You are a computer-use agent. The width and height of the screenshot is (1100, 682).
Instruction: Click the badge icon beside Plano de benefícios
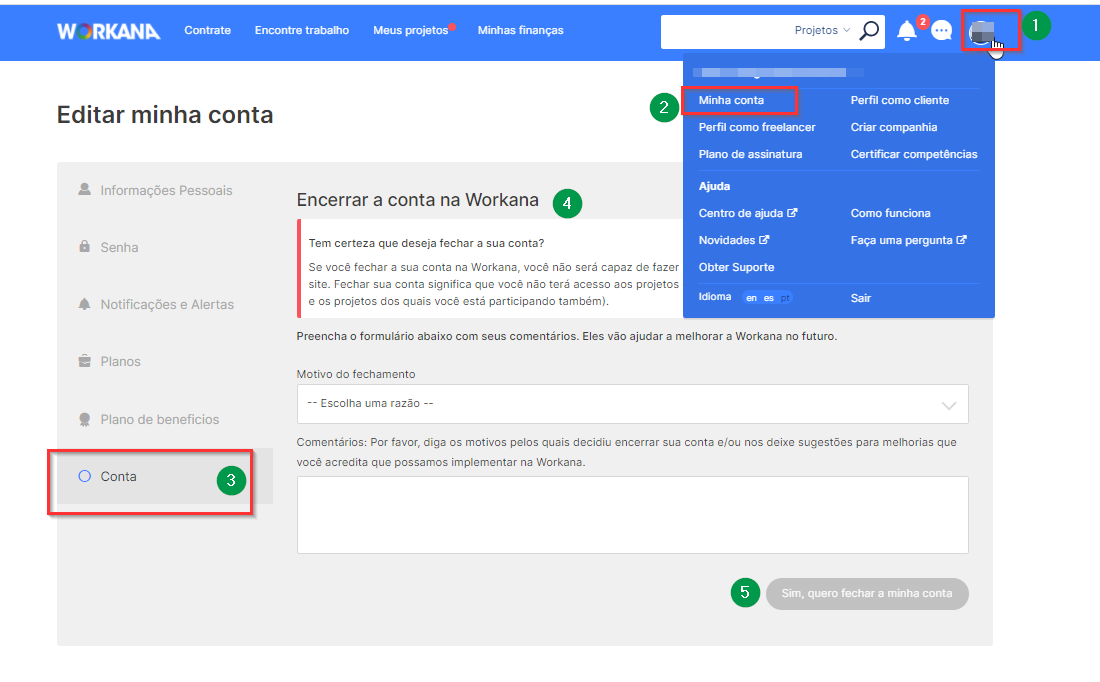click(84, 419)
